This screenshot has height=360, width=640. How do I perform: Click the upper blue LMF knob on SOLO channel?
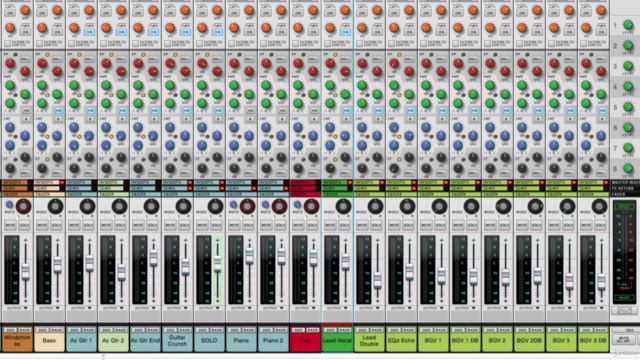coord(202,127)
